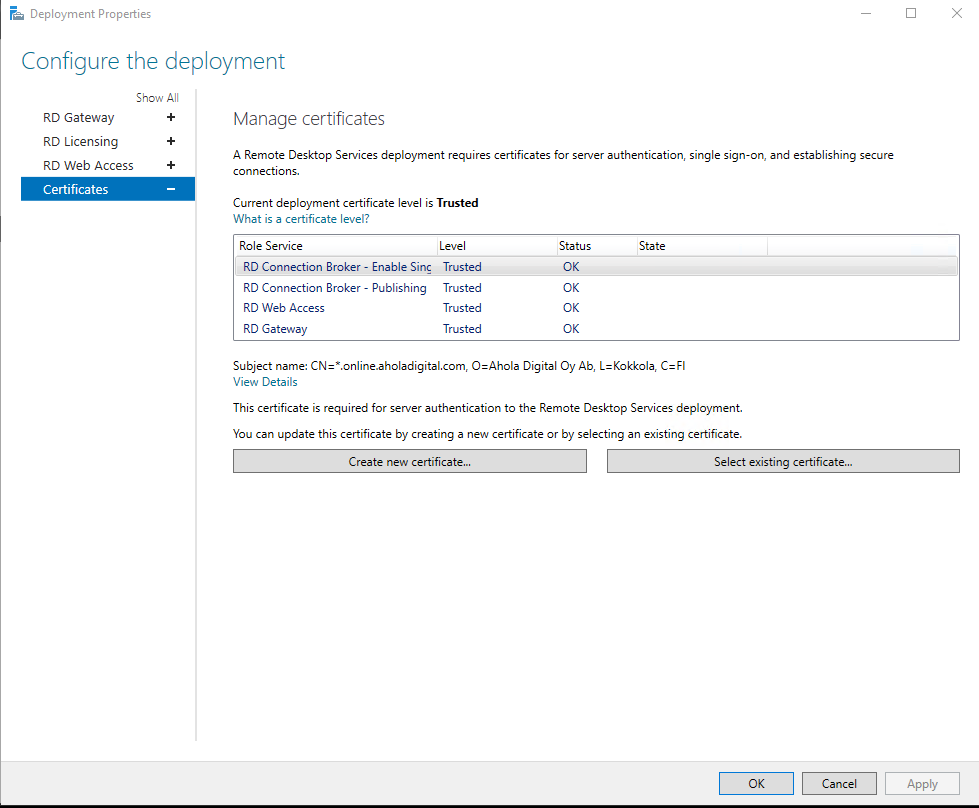Sort by the Status column header
This screenshot has height=808, width=979.
(x=597, y=246)
